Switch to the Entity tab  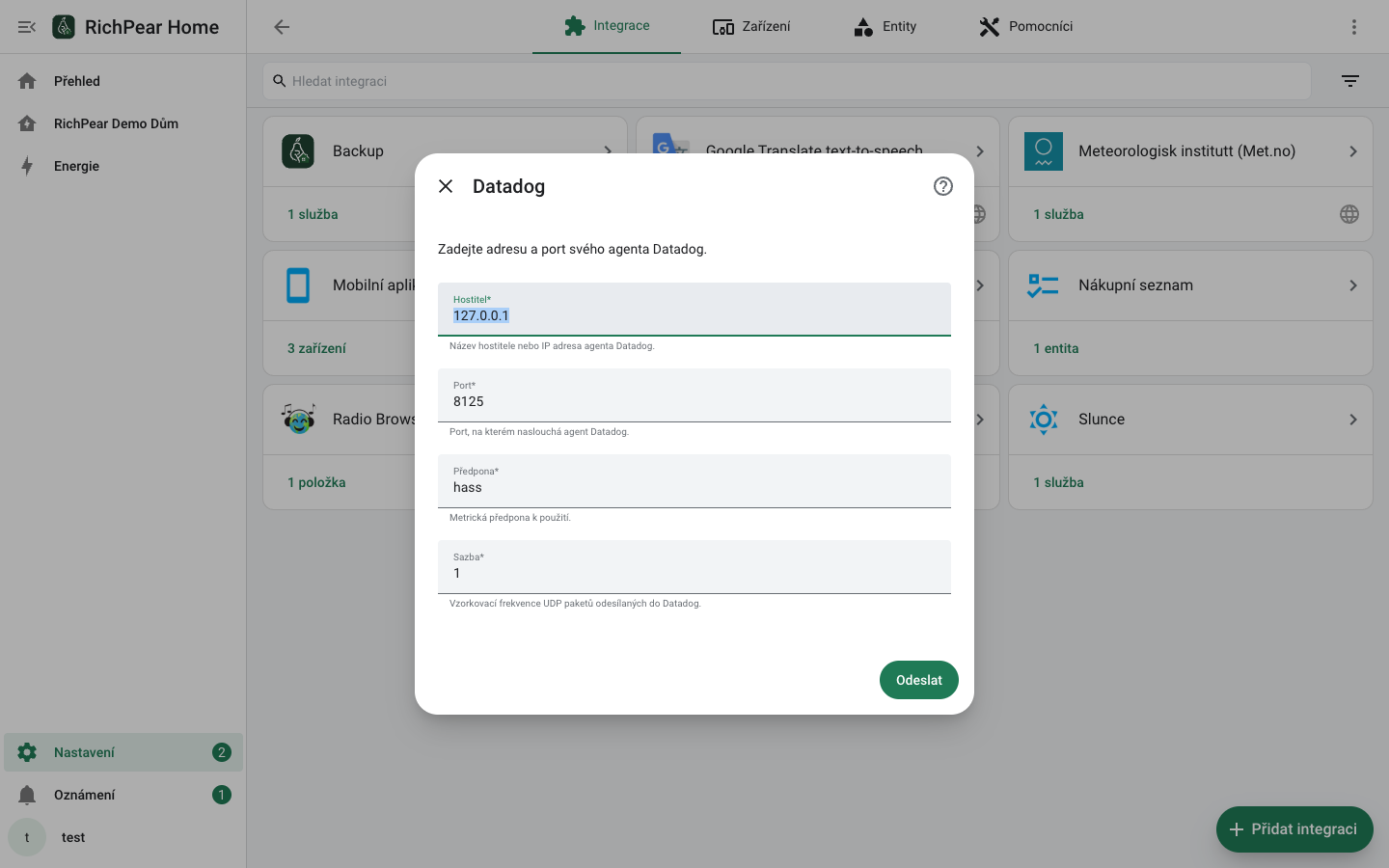pos(885,26)
